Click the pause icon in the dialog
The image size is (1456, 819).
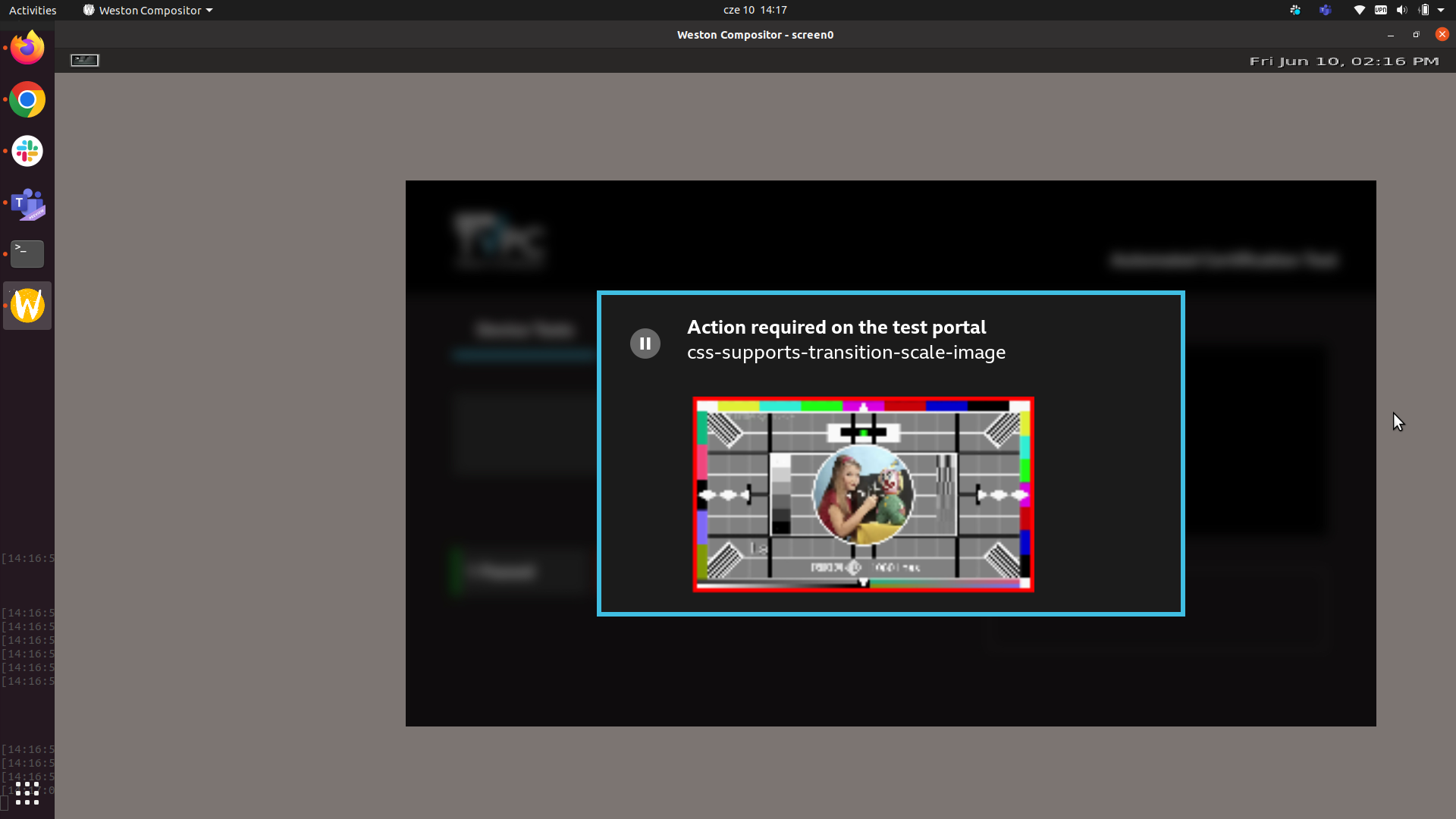[645, 344]
